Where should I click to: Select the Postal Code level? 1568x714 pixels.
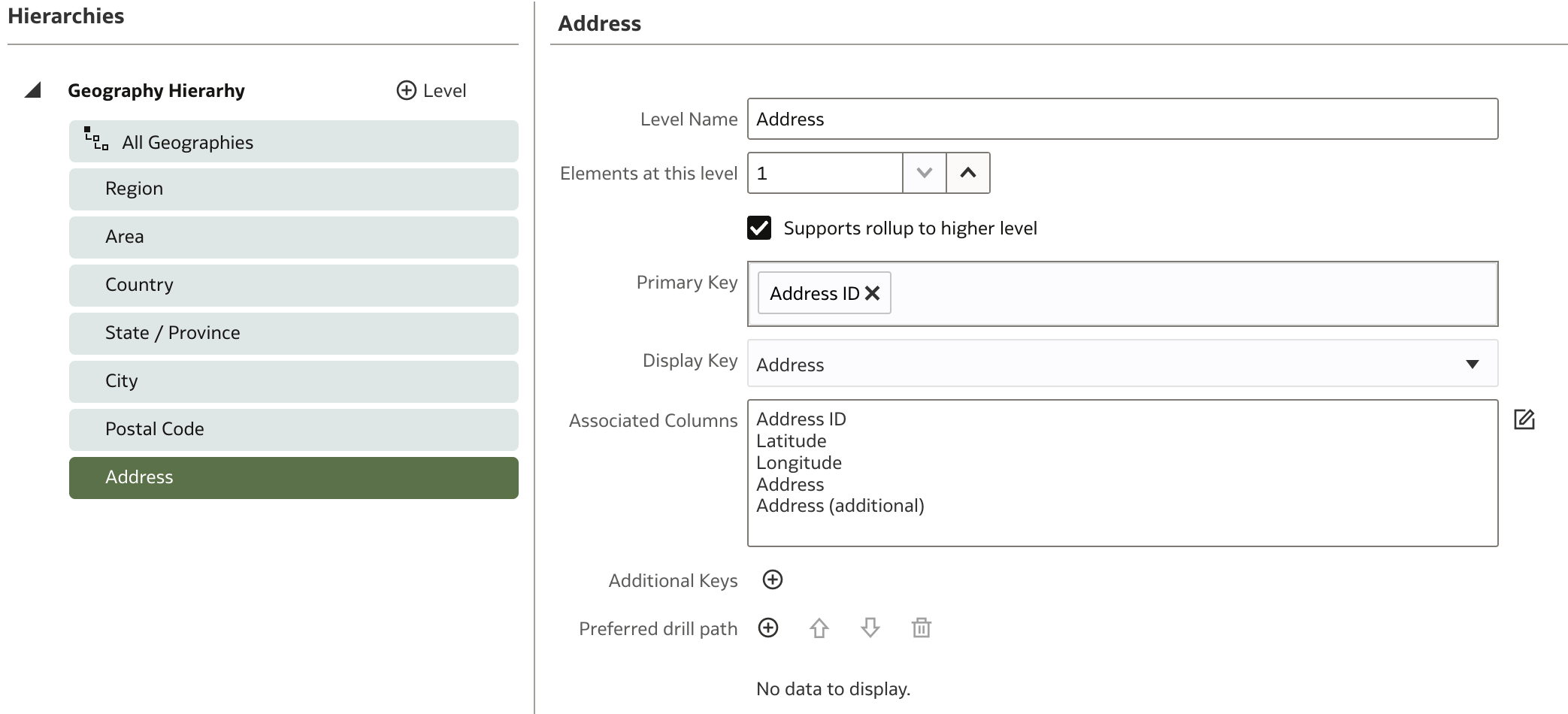[293, 429]
